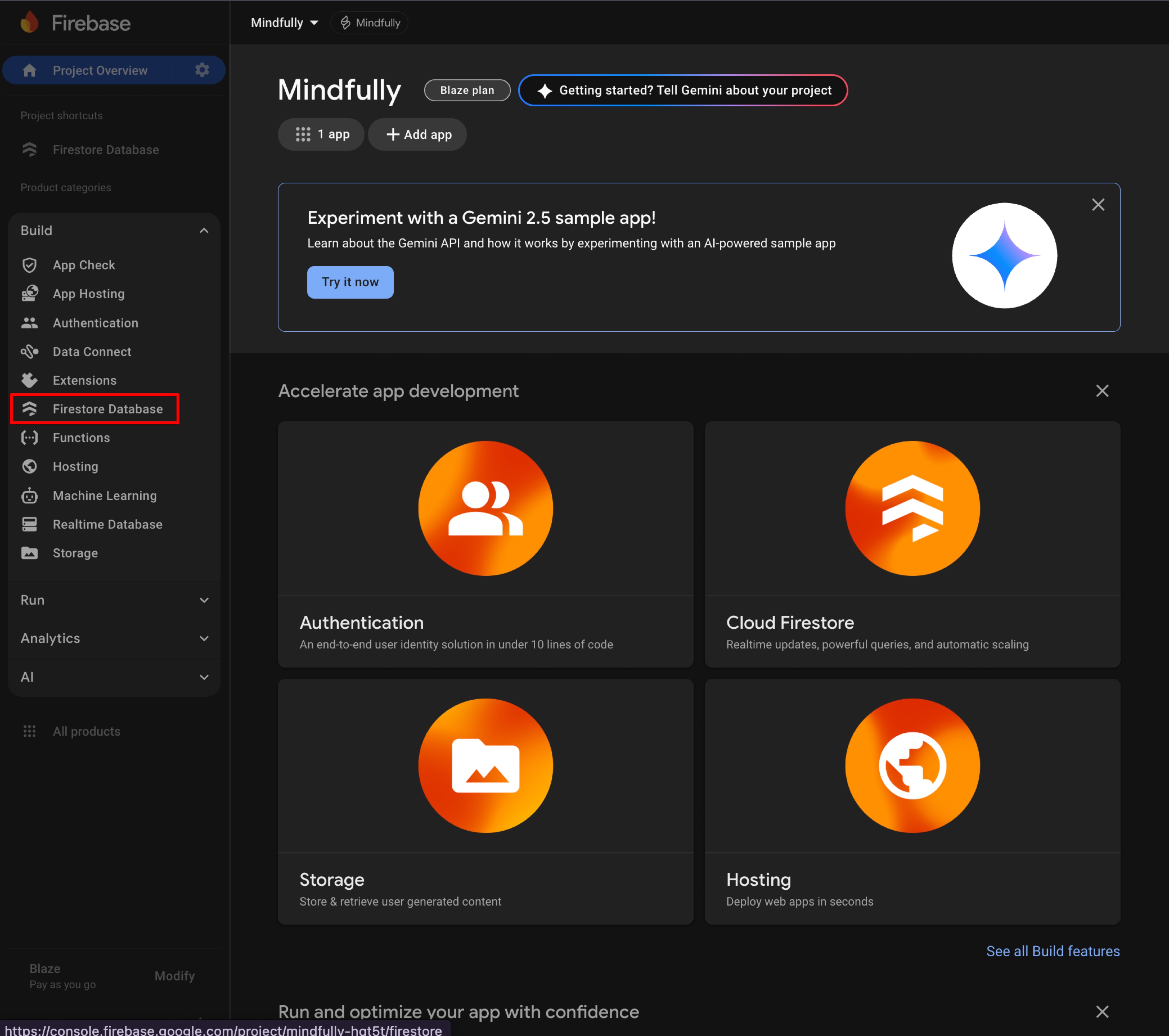
Task: Open Machine Learning in the Build section
Action: click(x=105, y=496)
